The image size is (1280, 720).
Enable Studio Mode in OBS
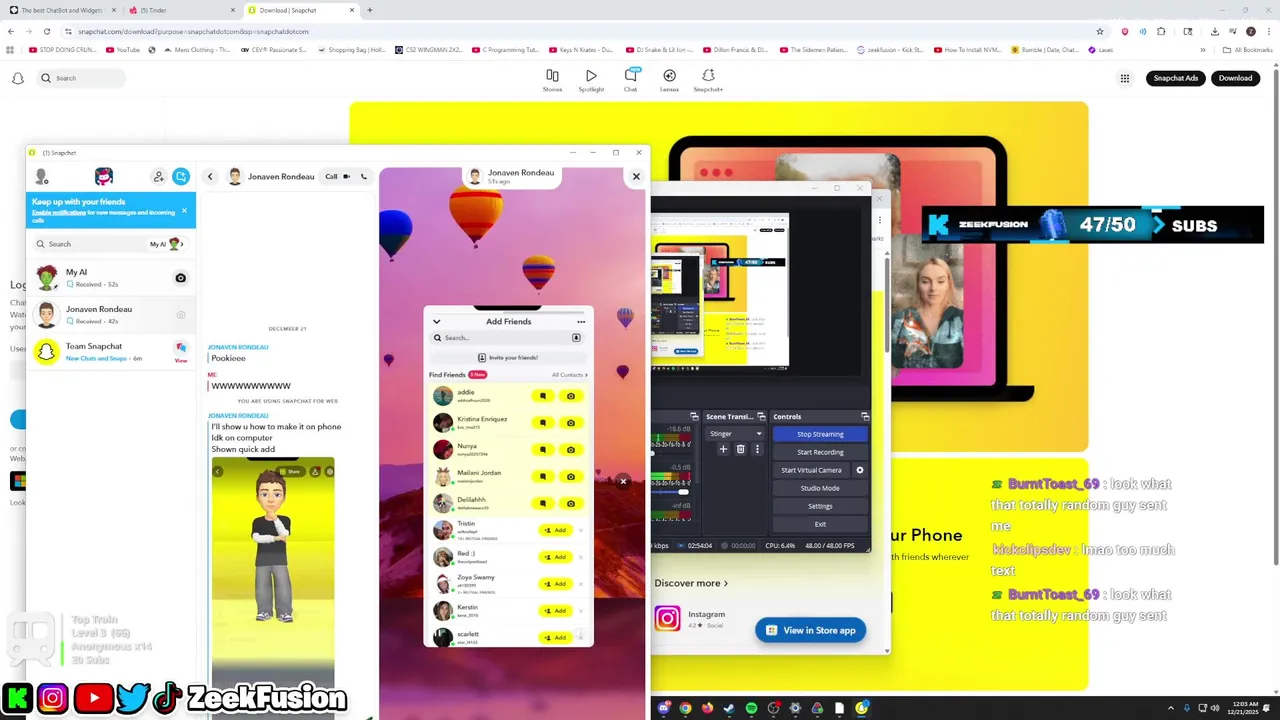pos(820,488)
